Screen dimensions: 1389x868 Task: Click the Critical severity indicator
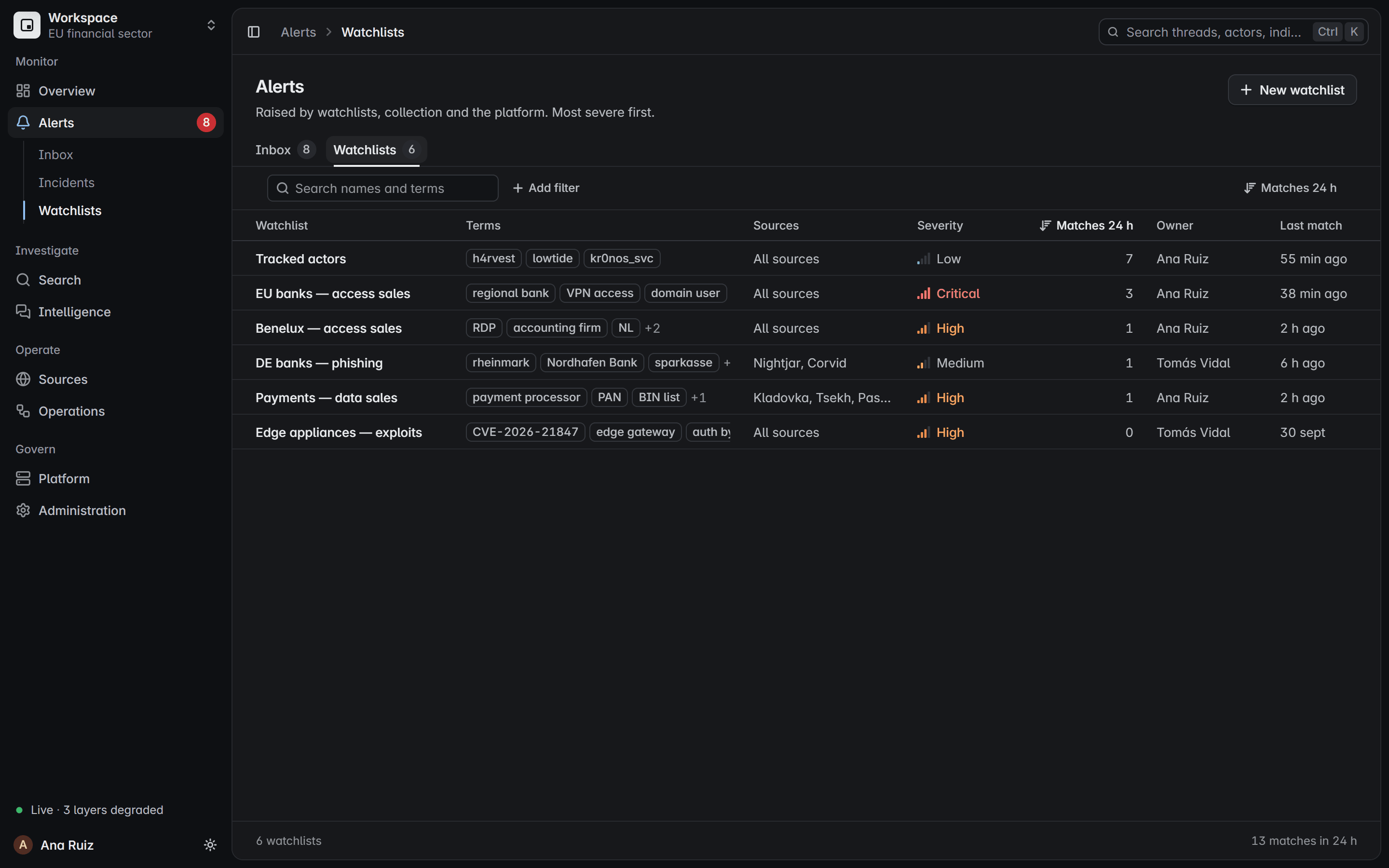point(948,294)
